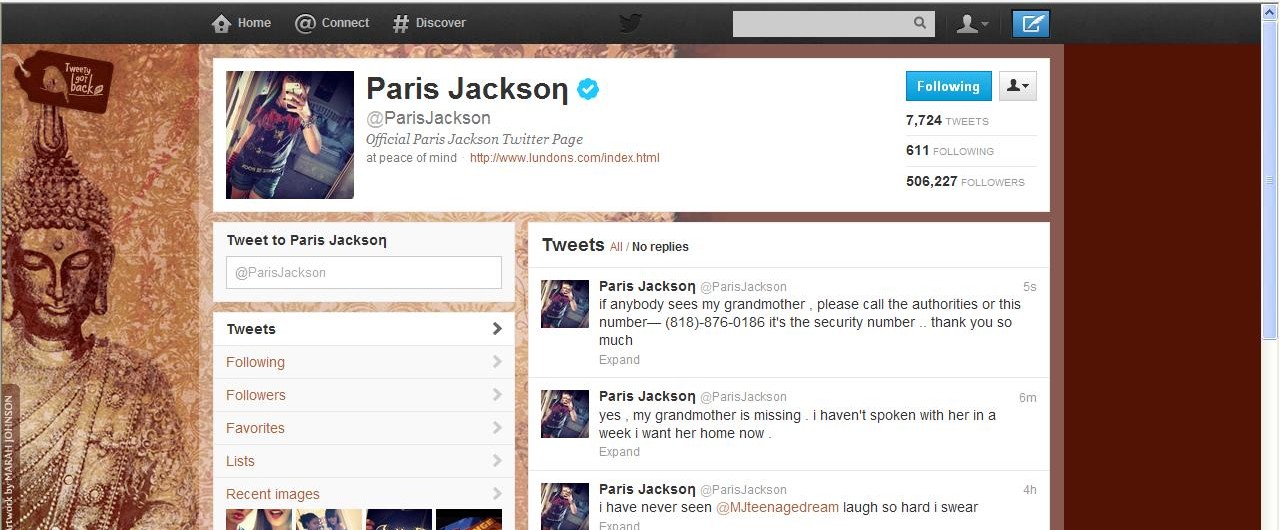The image size is (1280, 530).
Task: Click the Twitter bird logo
Action: tap(630, 23)
